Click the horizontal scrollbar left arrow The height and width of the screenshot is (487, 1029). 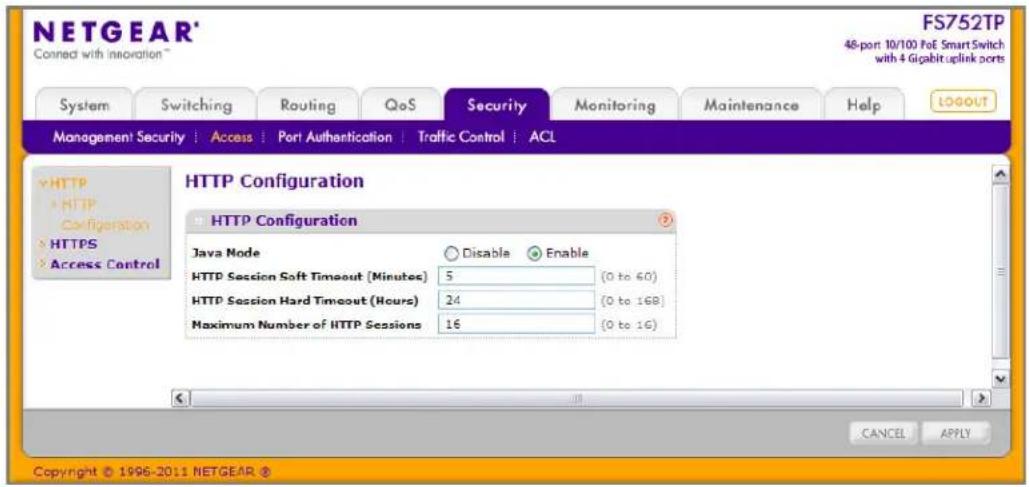coord(179,398)
